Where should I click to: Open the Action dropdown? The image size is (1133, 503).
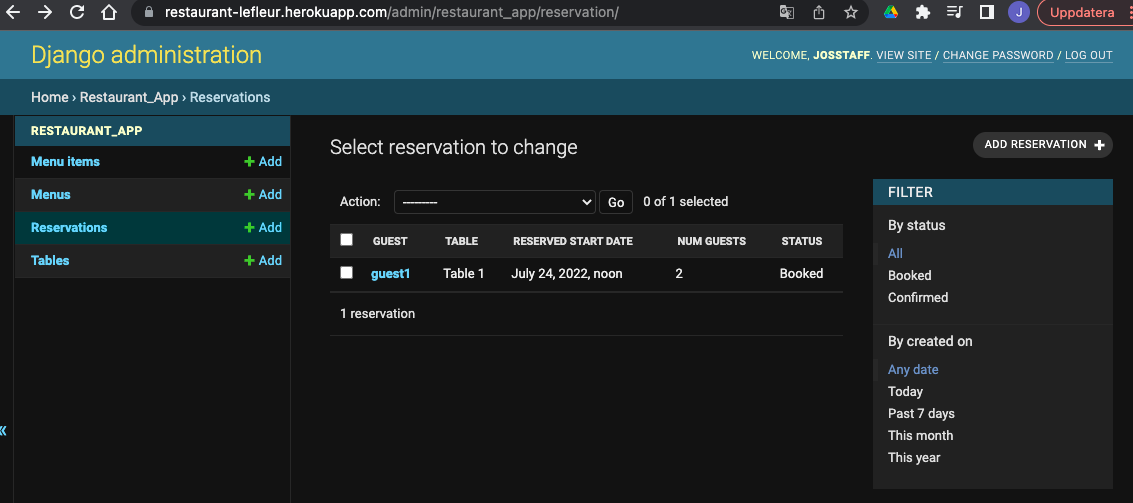coord(494,202)
